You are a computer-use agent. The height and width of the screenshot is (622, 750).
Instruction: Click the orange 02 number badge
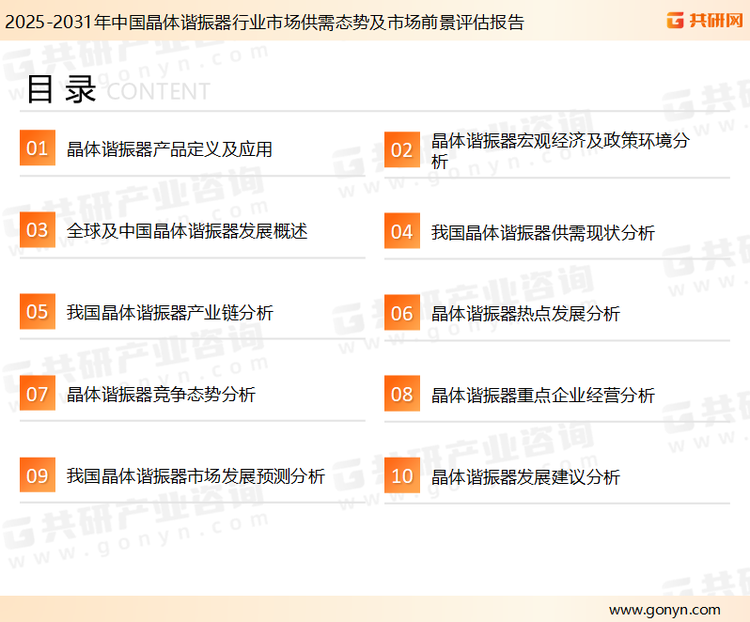coord(402,150)
